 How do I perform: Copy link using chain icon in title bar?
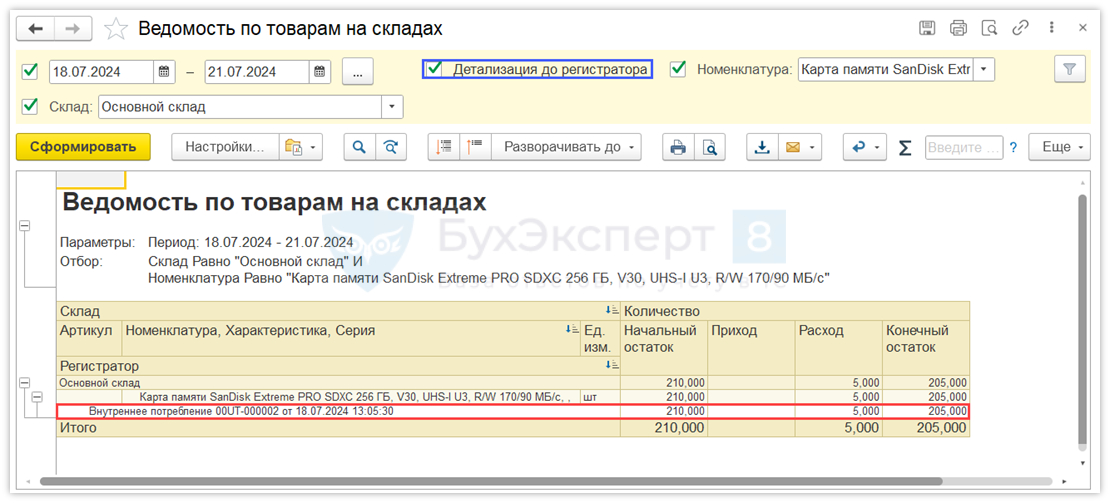tap(1021, 28)
